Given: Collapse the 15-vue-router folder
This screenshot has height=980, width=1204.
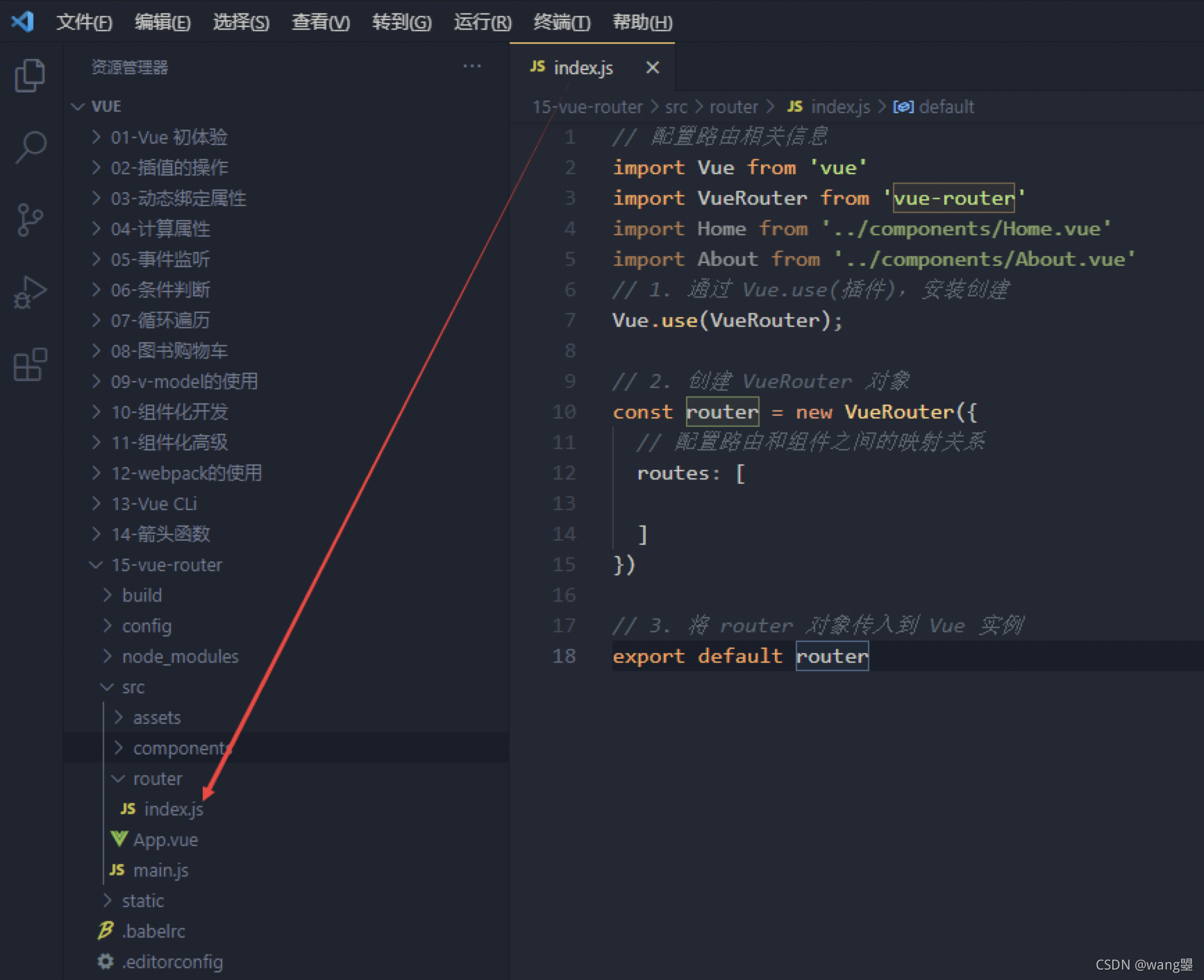Looking at the screenshot, I should click(96, 565).
